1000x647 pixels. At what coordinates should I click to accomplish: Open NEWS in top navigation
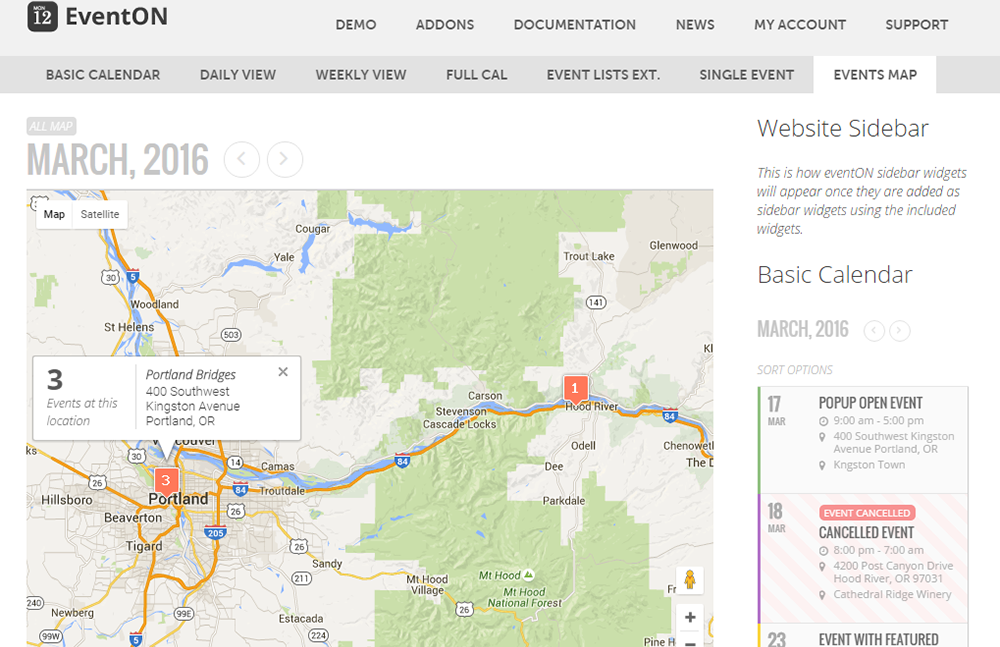click(x=695, y=25)
